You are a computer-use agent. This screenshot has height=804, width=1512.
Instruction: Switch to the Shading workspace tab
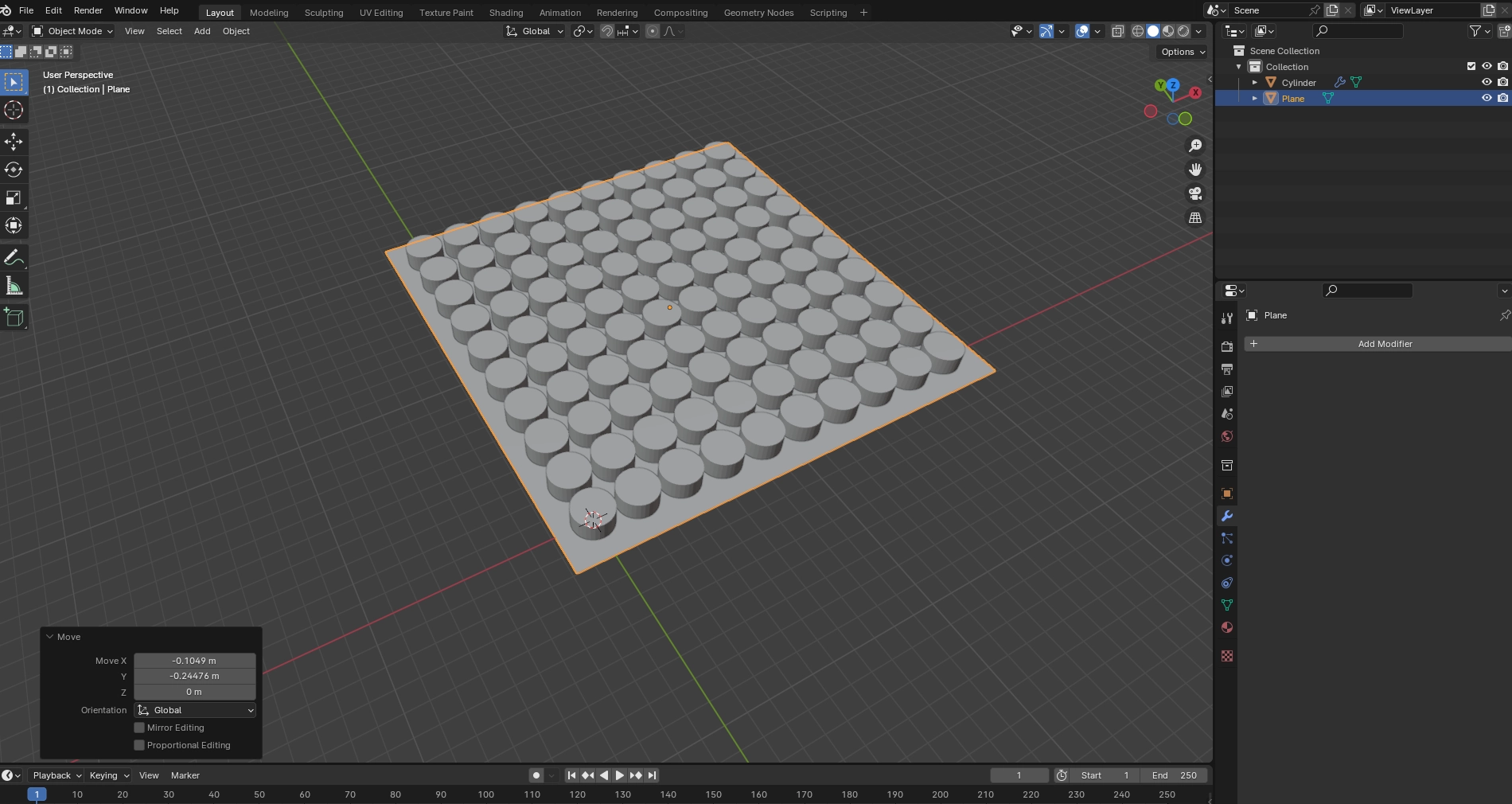click(505, 13)
